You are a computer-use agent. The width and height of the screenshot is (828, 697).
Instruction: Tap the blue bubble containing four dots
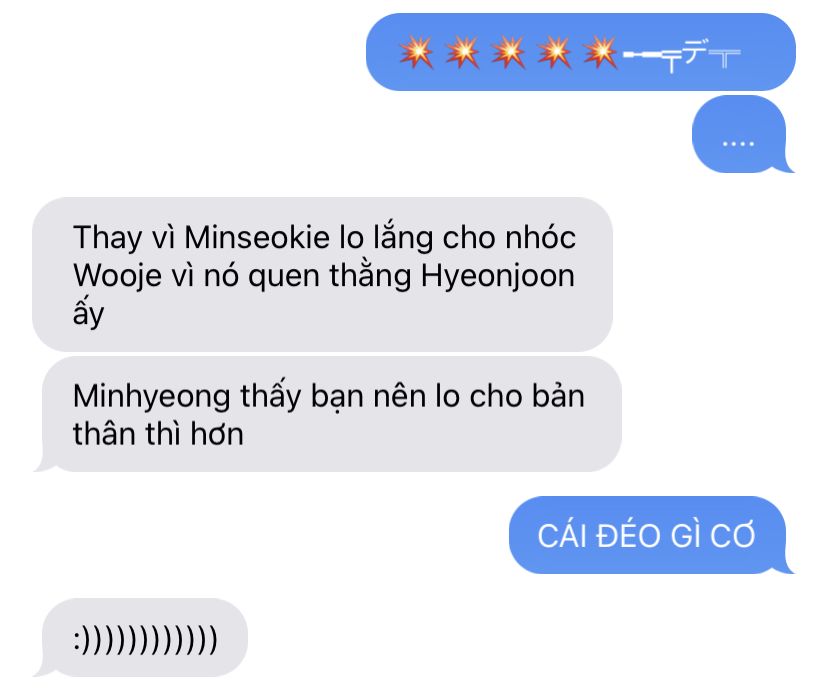click(x=741, y=134)
